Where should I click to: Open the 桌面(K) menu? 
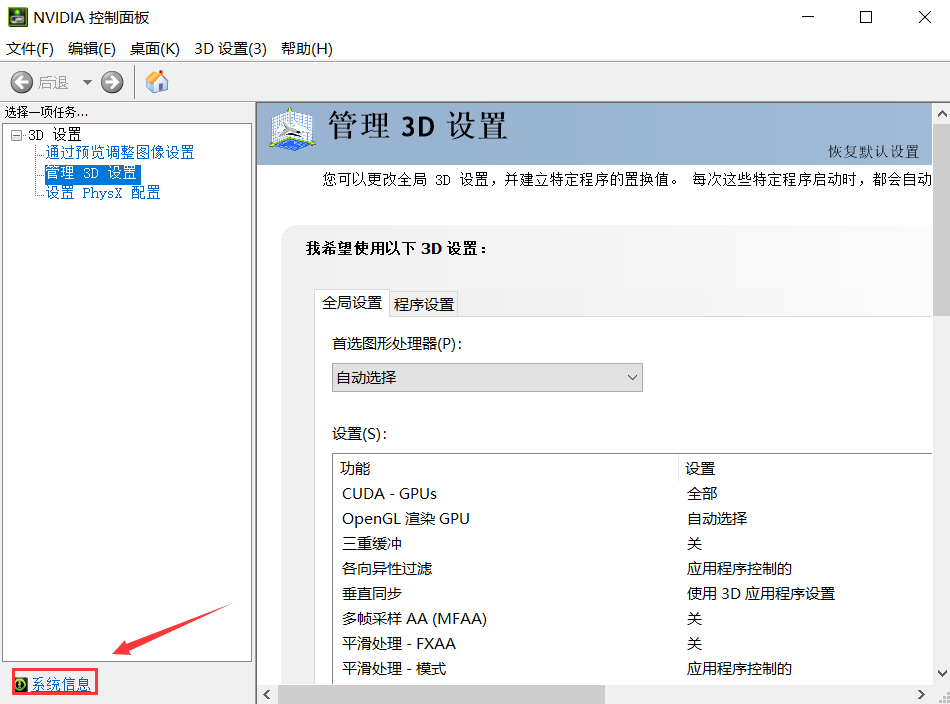(154, 48)
